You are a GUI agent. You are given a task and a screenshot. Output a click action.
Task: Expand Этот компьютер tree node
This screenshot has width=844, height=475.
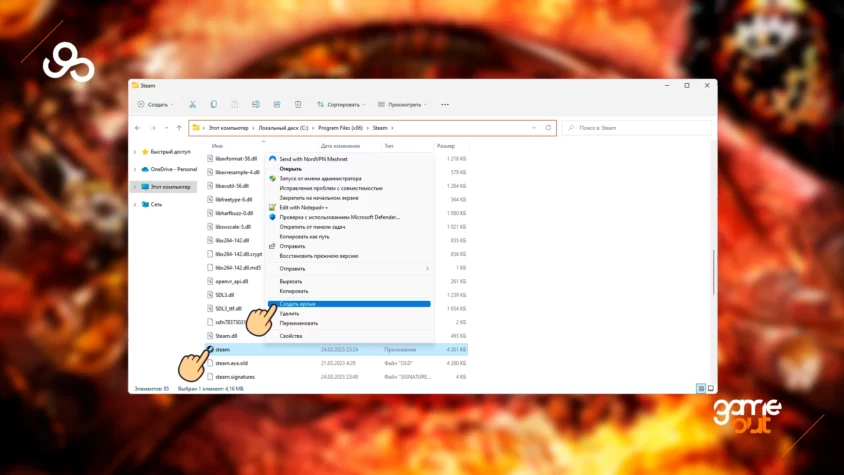click(135, 187)
